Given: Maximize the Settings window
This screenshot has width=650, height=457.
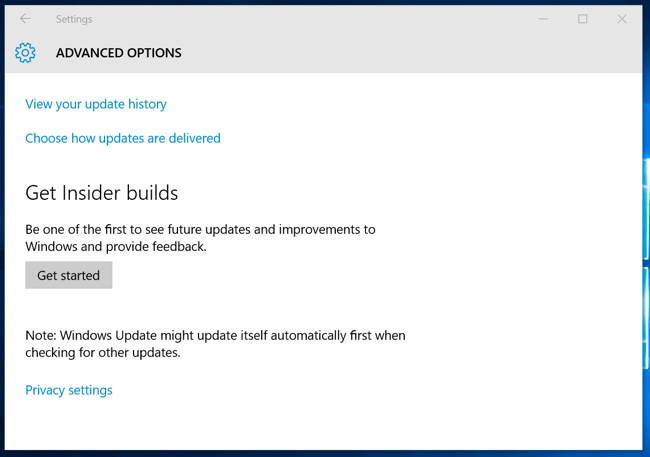Looking at the screenshot, I should coord(582,19).
